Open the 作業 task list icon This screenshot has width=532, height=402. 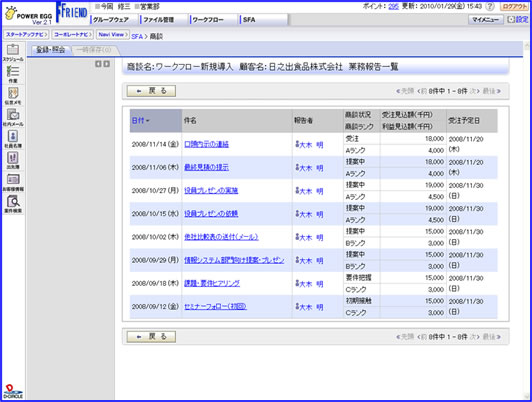[13, 74]
